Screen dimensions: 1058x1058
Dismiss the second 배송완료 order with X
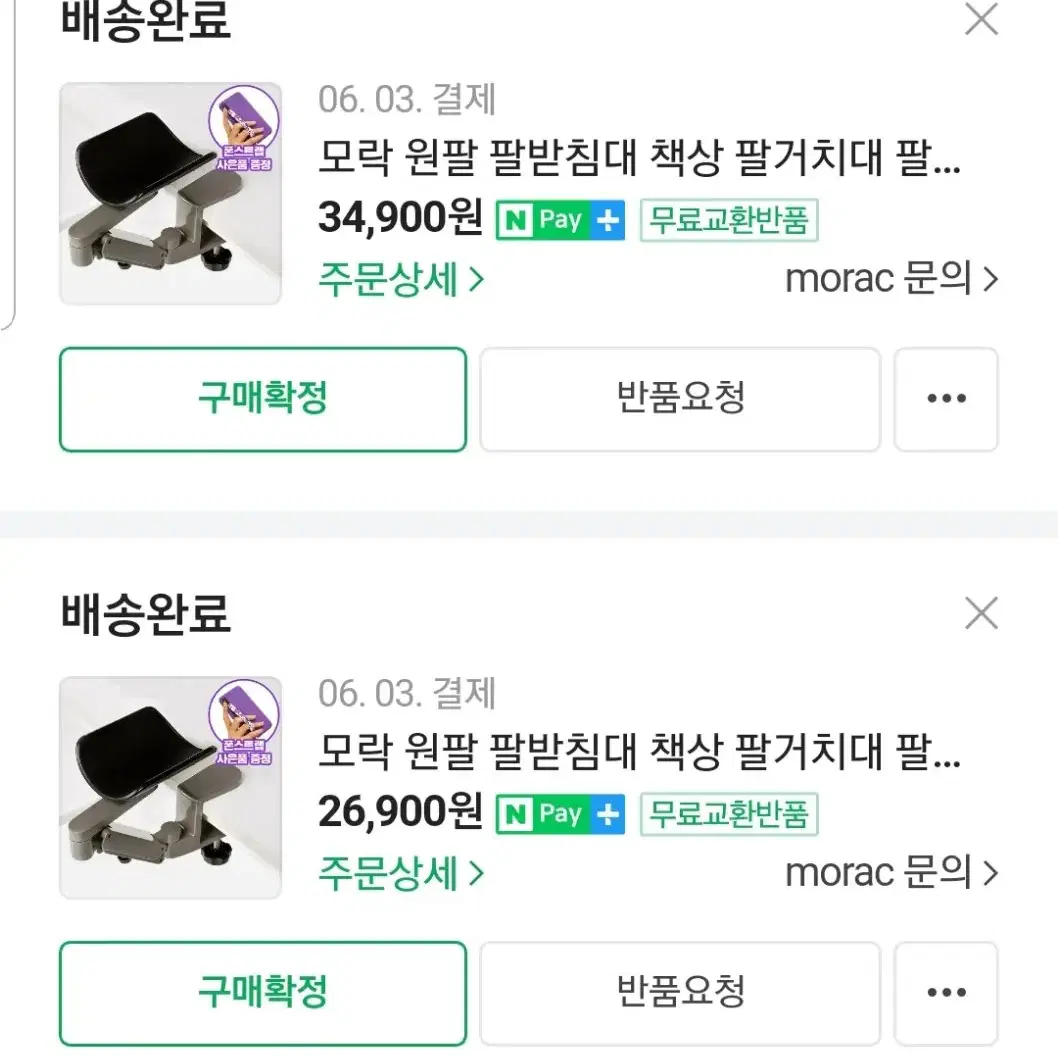pyautogui.click(x=981, y=613)
